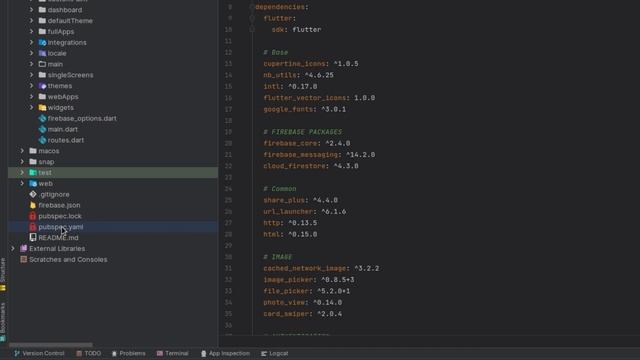Collapse the dependencies block fold marker
This screenshot has width=640, height=360.
[x=252, y=7]
